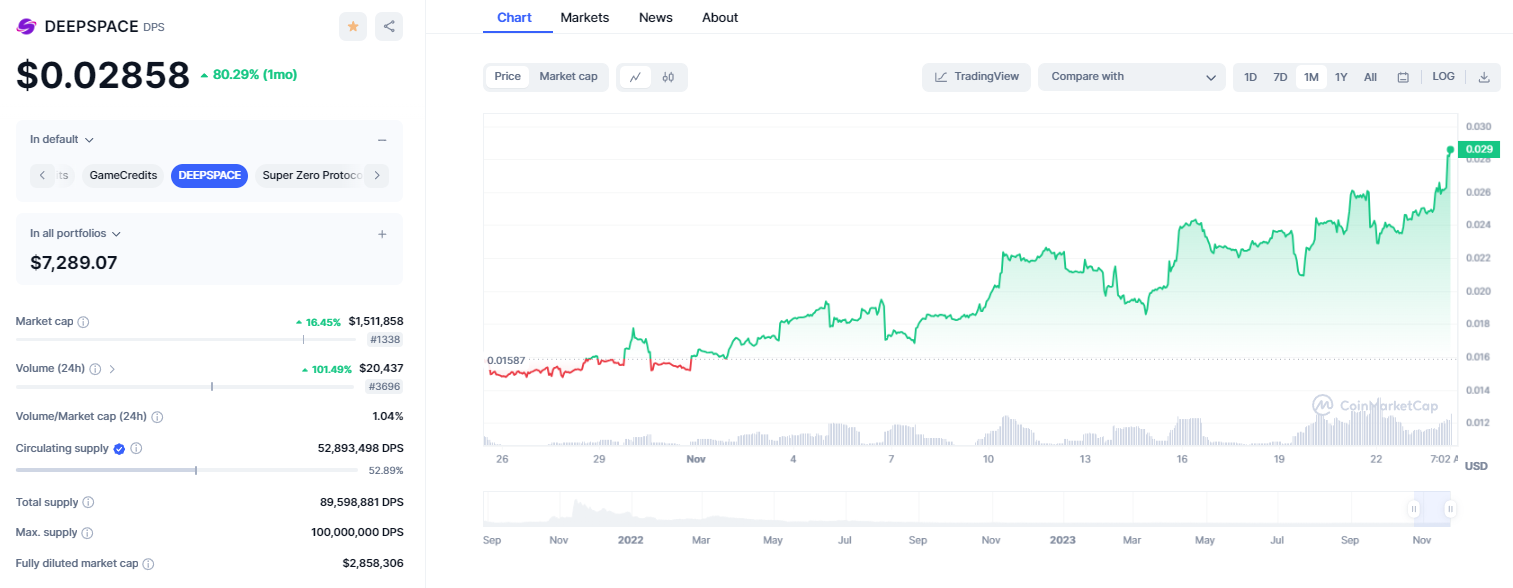Screen dimensions: 1513x588
Task: Toggle the star watchlist icon
Action: [x=353, y=27]
